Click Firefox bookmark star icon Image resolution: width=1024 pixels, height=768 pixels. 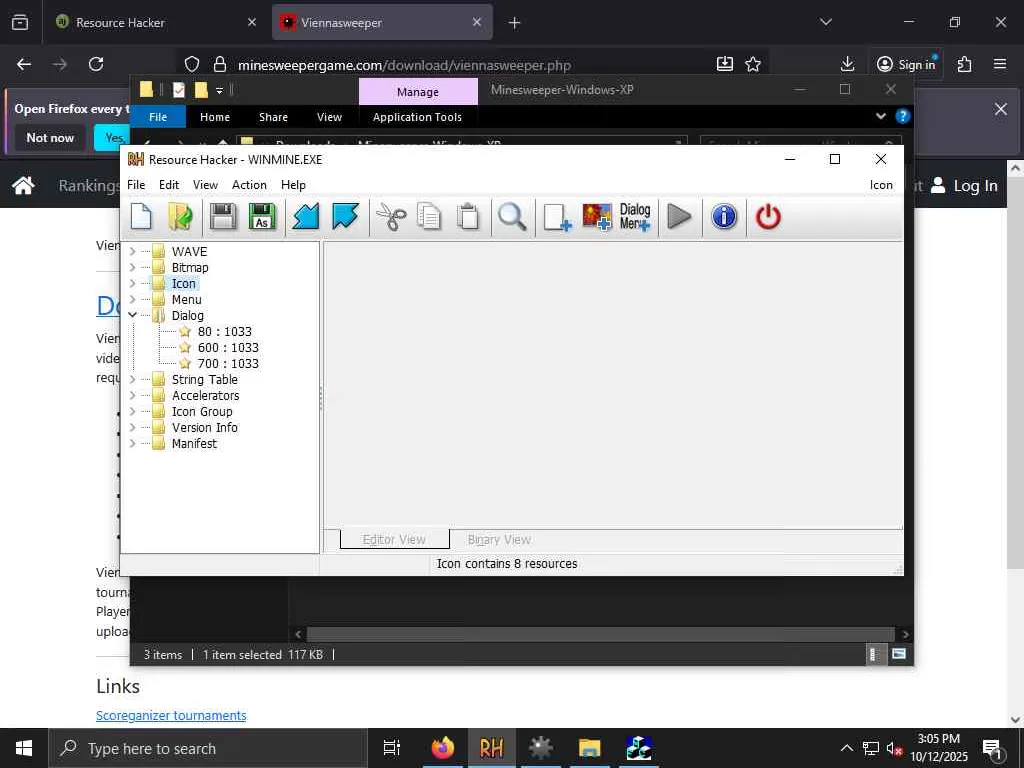(x=753, y=64)
